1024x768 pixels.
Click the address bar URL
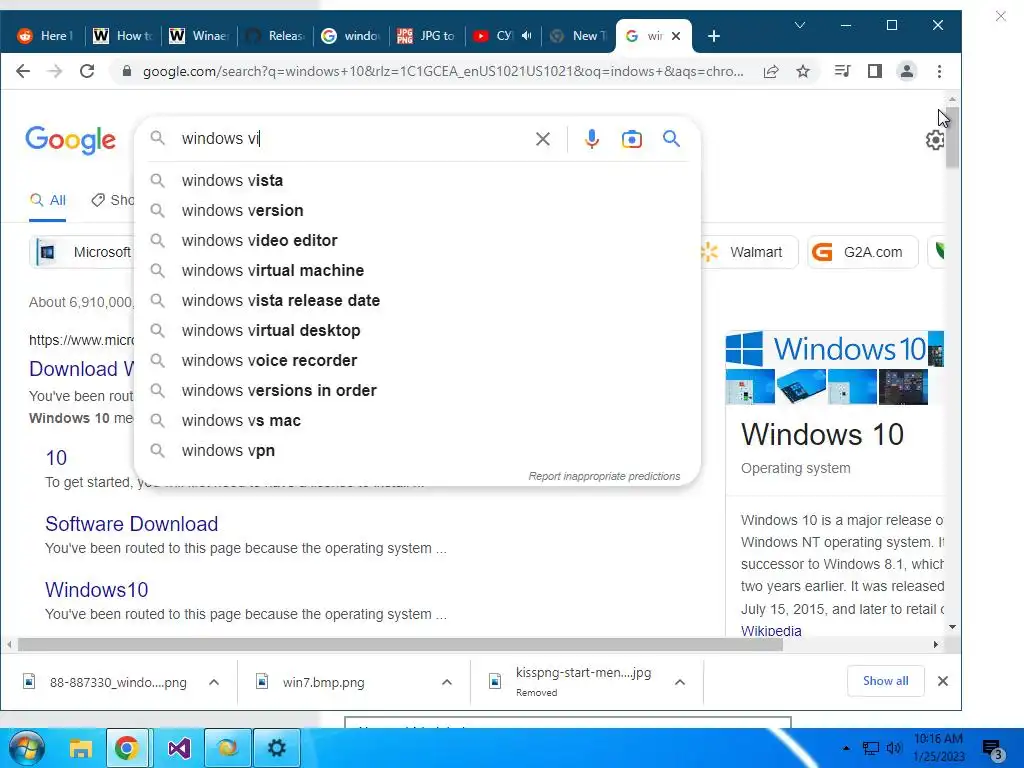coord(443,71)
